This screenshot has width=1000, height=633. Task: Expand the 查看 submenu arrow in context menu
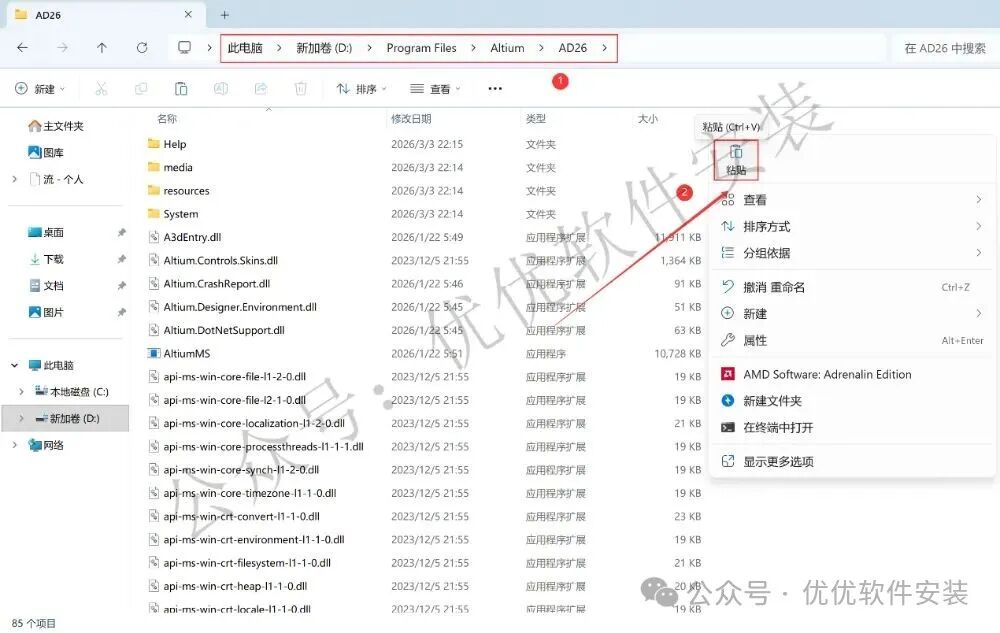(x=978, y=200)
